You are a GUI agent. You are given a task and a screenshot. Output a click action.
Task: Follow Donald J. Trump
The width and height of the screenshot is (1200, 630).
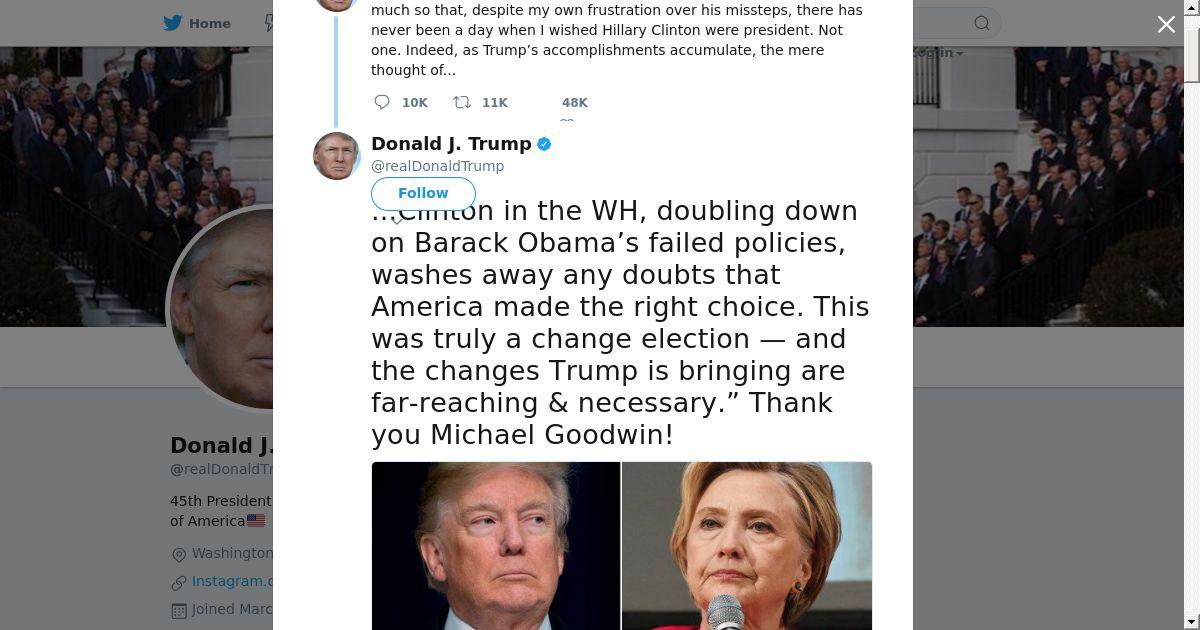tap(423, 193)
